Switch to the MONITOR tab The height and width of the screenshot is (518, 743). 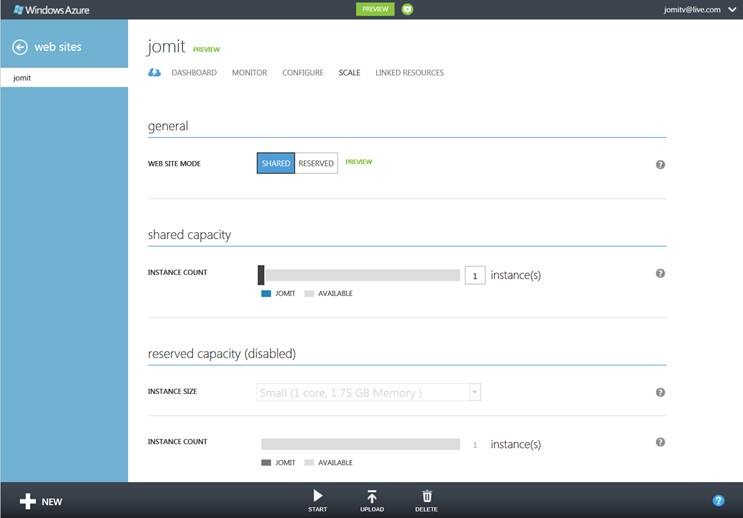click(x=249, y=73)
